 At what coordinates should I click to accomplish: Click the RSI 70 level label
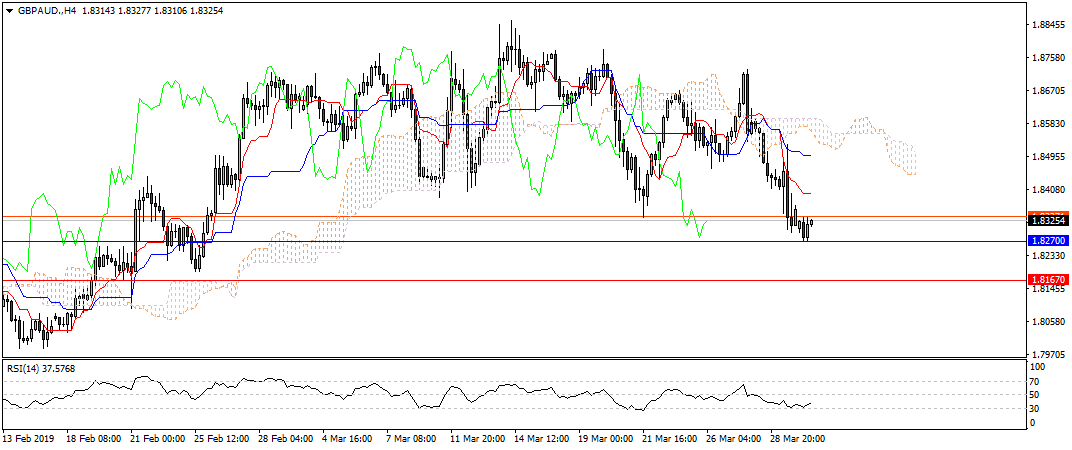tap(1036, 381)
